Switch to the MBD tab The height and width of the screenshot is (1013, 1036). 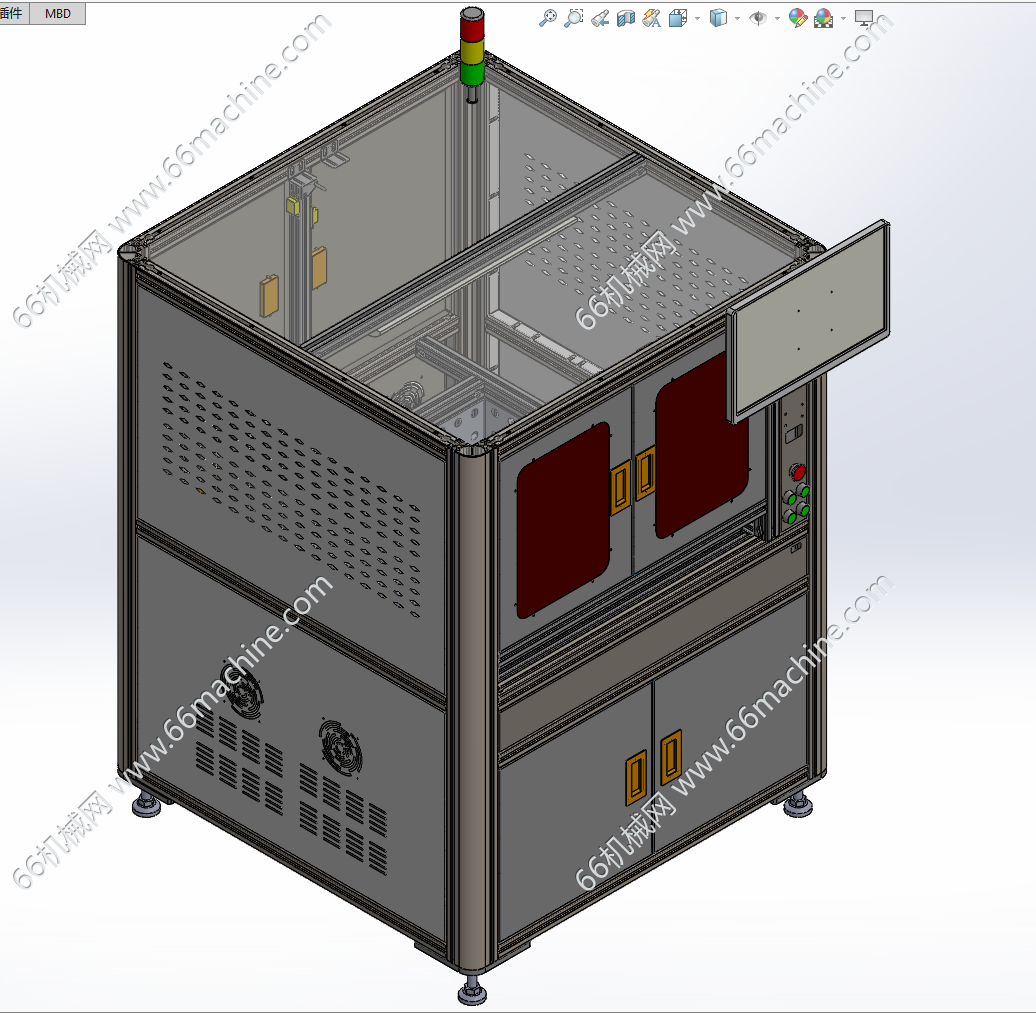[x=58, y=13]
